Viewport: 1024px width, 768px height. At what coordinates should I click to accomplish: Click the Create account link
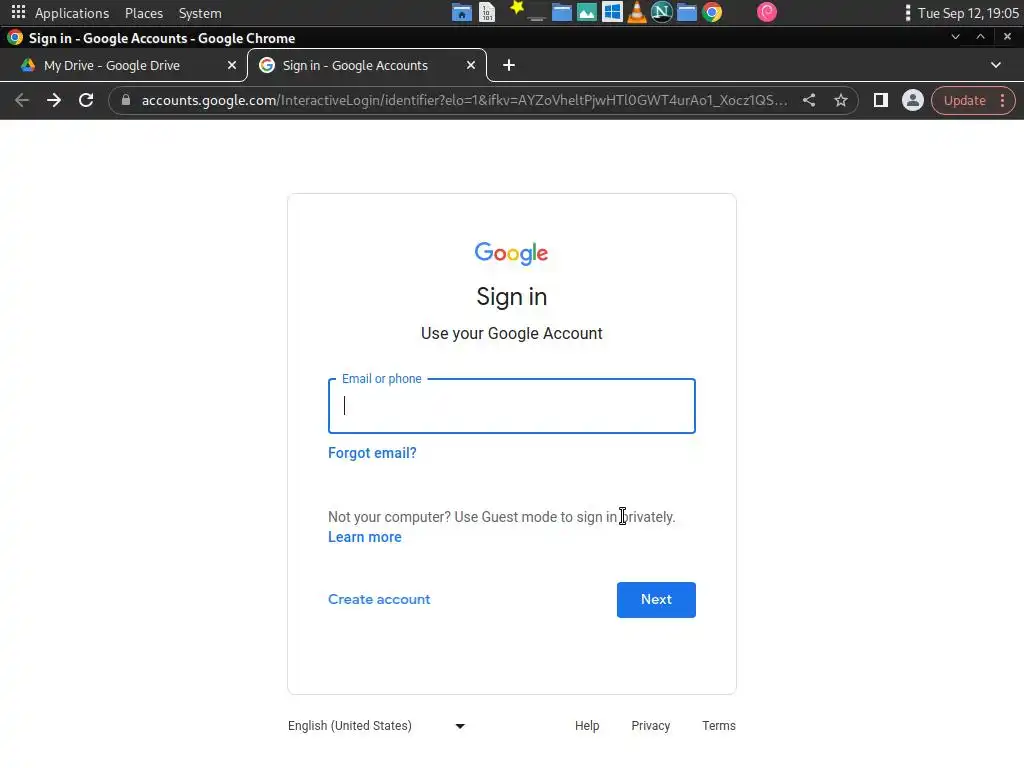click(379, 599)
